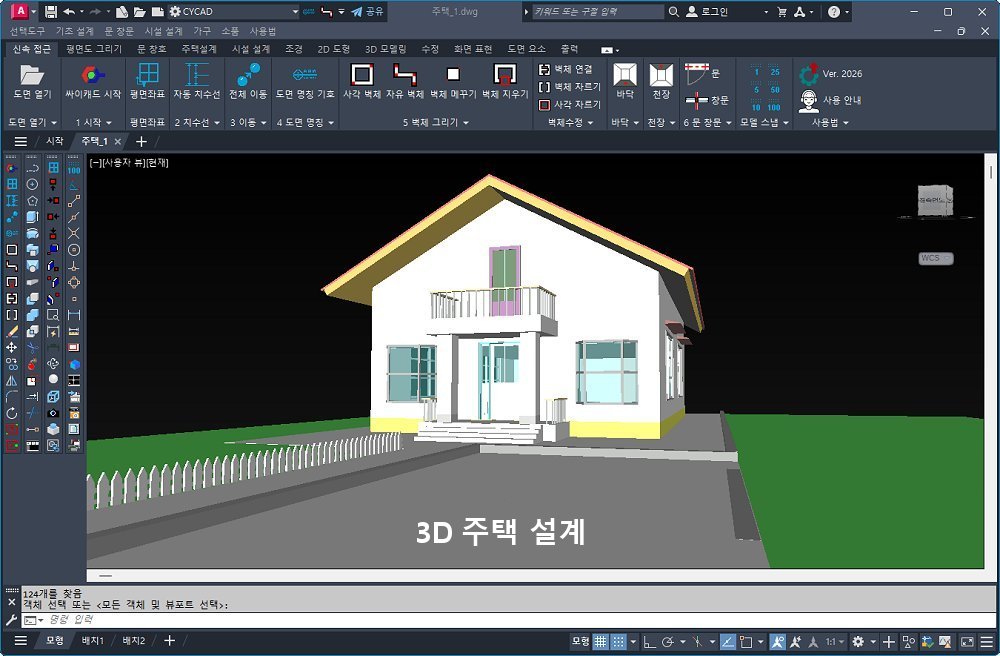Viewport: 1000px width, 656px height.
Task: Toggle the grid display in status bar
Action: [600, 642]
